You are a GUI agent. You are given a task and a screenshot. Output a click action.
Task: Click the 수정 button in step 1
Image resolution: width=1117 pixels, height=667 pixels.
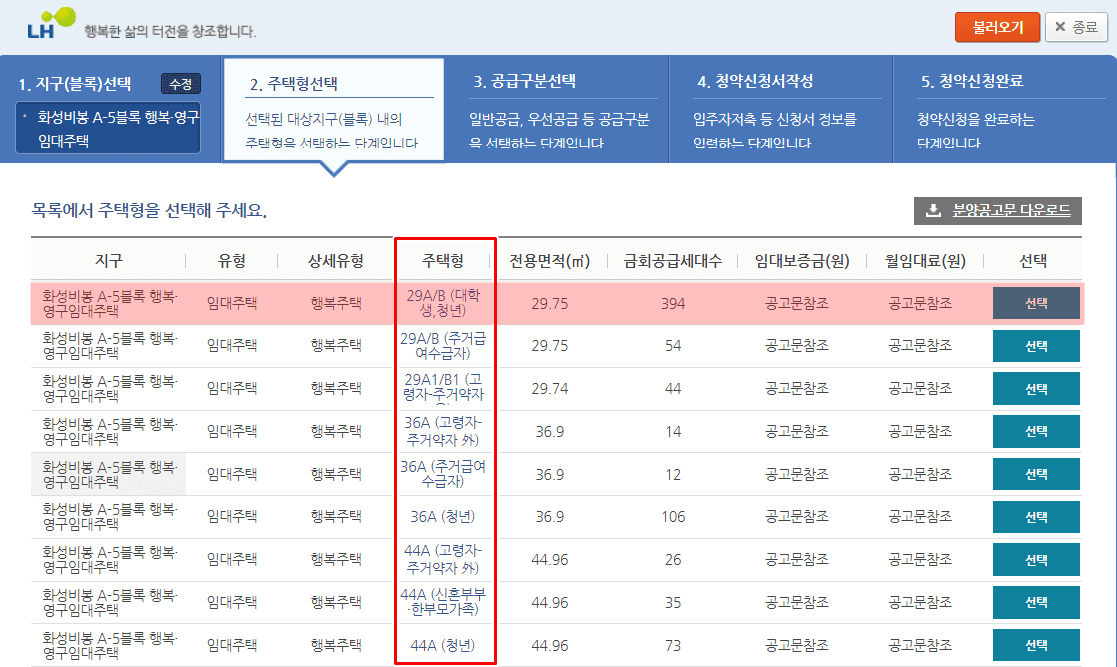[181, 84]
